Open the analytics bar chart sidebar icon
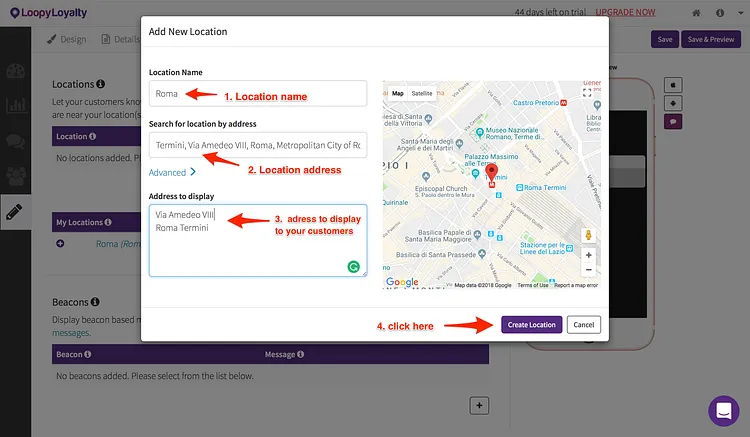Screen dimensions: 750x437 (x=16, y=105)
